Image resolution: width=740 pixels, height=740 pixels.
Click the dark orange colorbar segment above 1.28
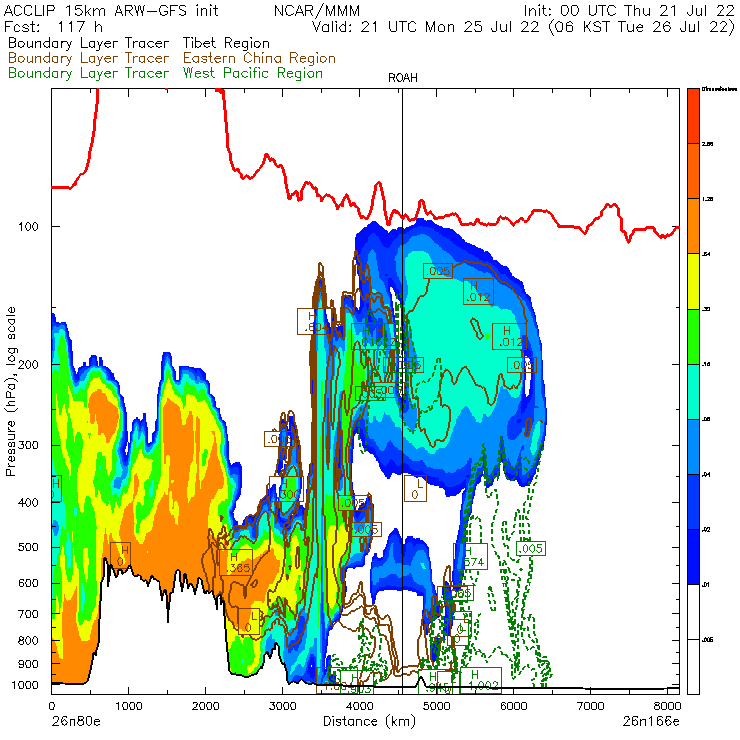coord(693,171)
